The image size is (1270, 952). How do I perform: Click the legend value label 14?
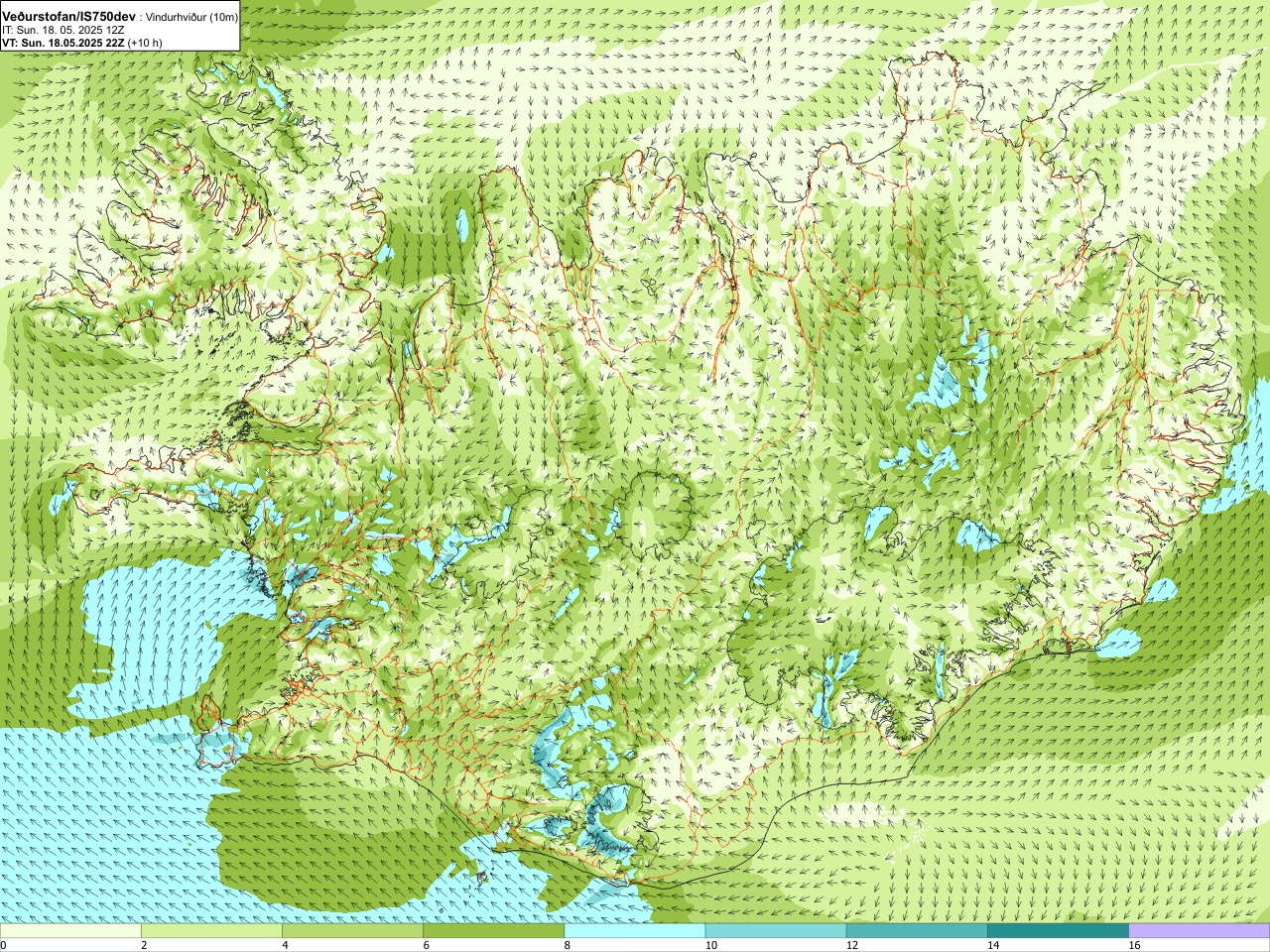tap(993, 945)
